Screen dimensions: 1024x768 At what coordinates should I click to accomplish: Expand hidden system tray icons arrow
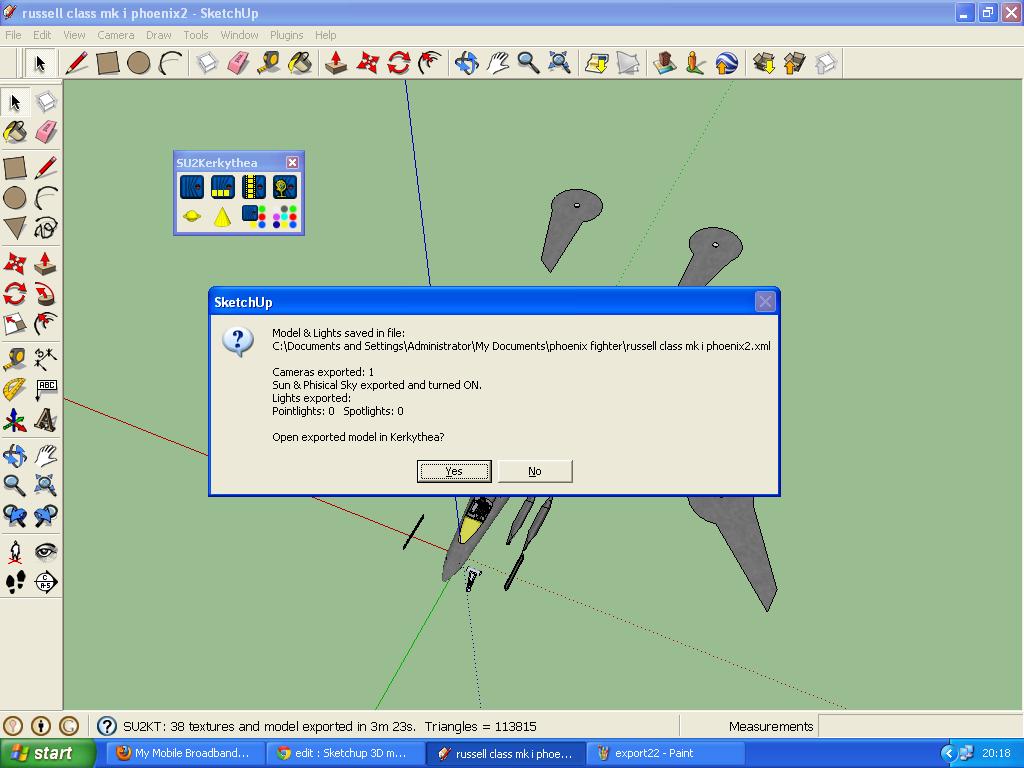click(x=948, y=754)
